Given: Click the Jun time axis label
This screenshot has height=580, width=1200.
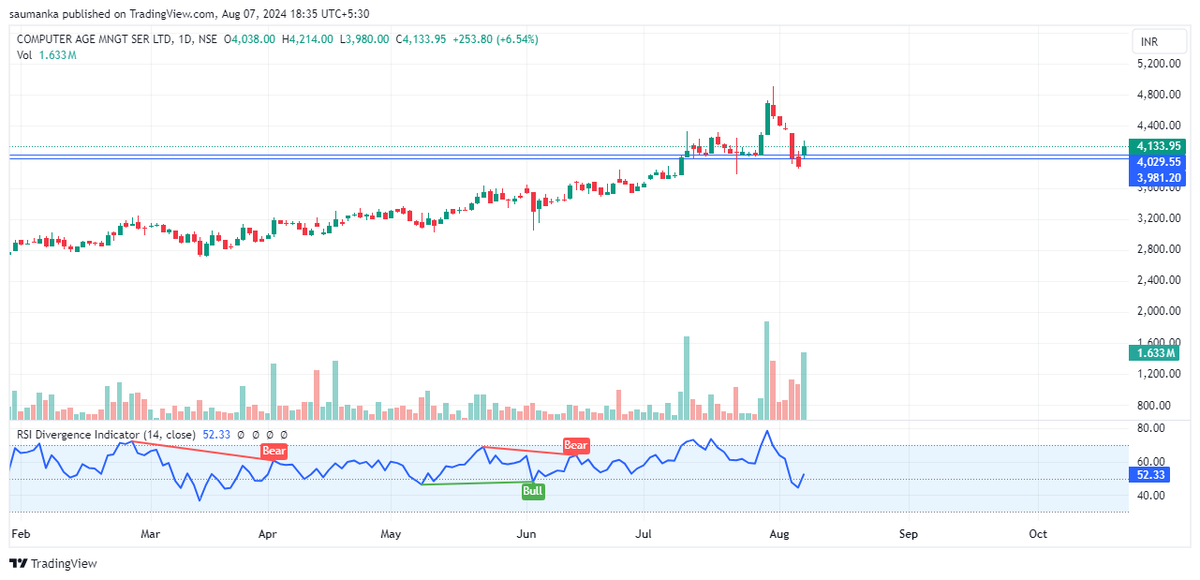Looking at the screenshot, I should pyautogui.click(x=525, y=535).
